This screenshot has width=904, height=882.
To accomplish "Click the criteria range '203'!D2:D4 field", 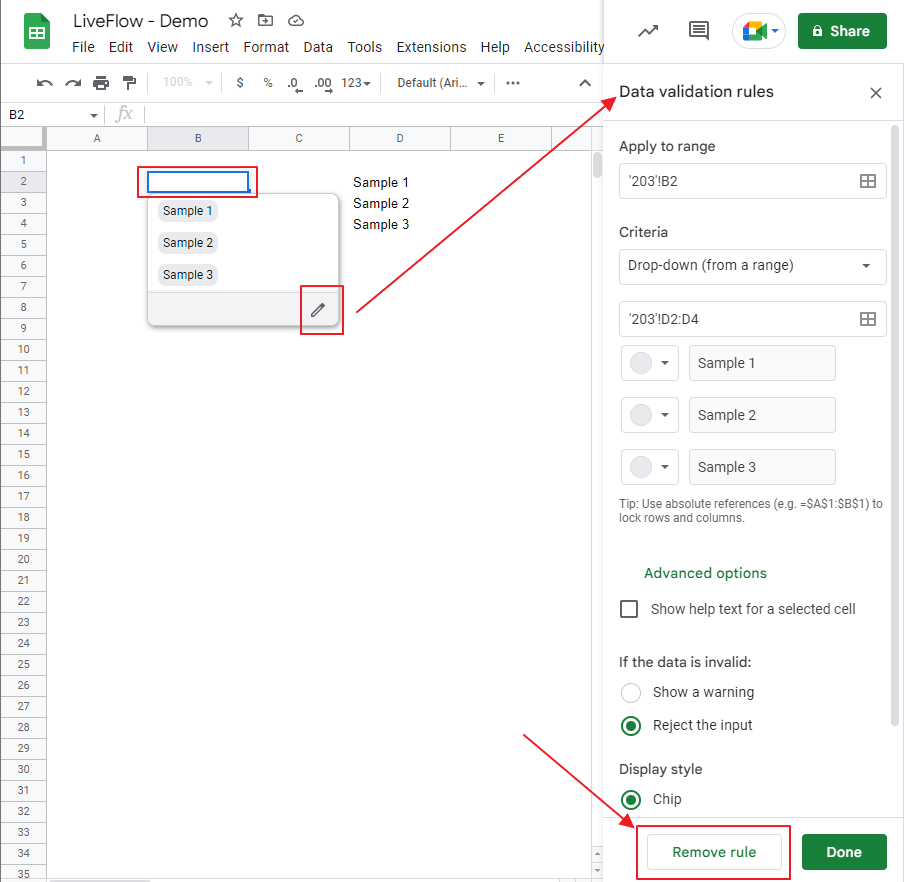I will pyautogui.click(x=752, y=319).
